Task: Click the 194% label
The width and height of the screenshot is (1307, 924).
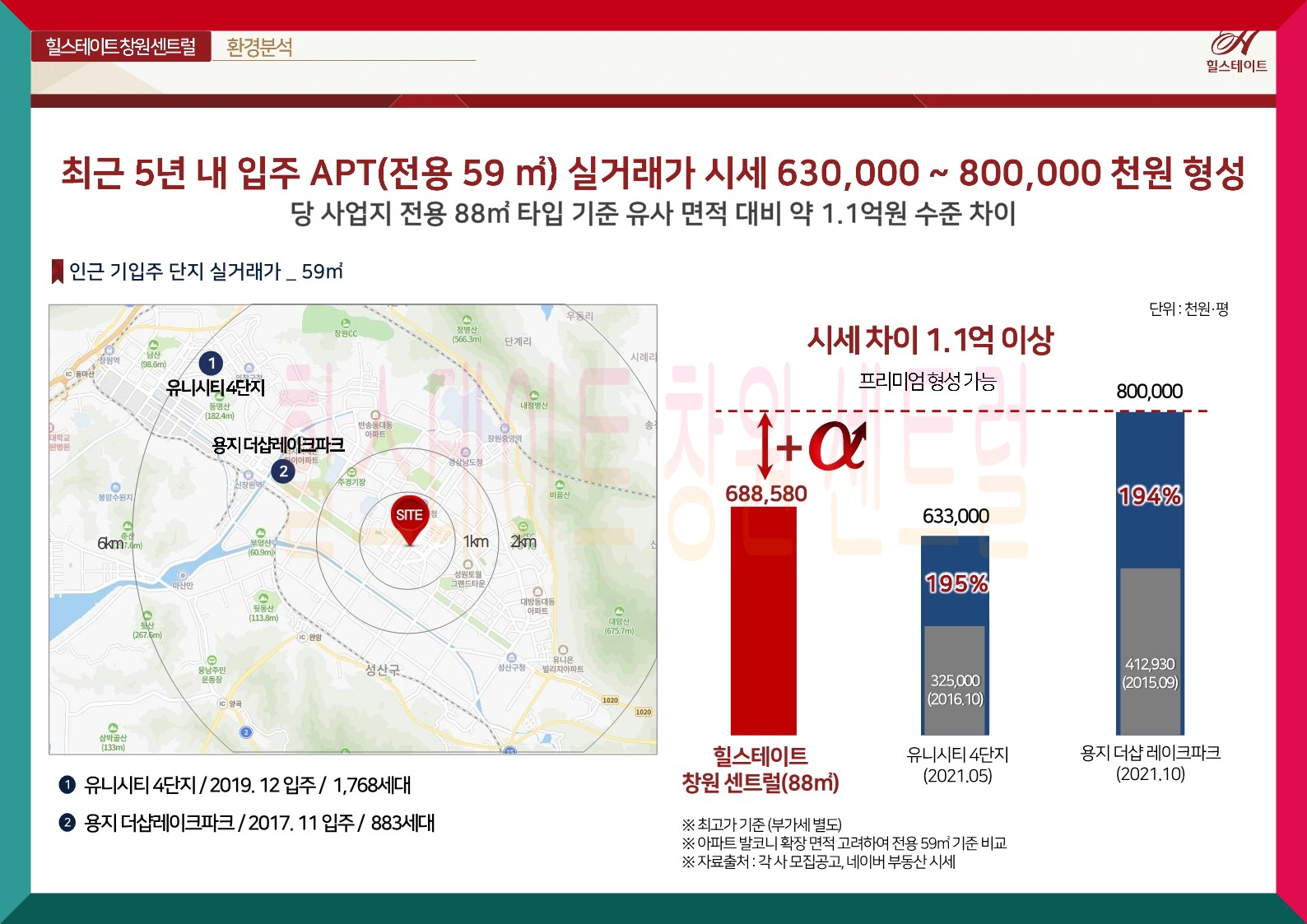Action: click(1150, 495)
